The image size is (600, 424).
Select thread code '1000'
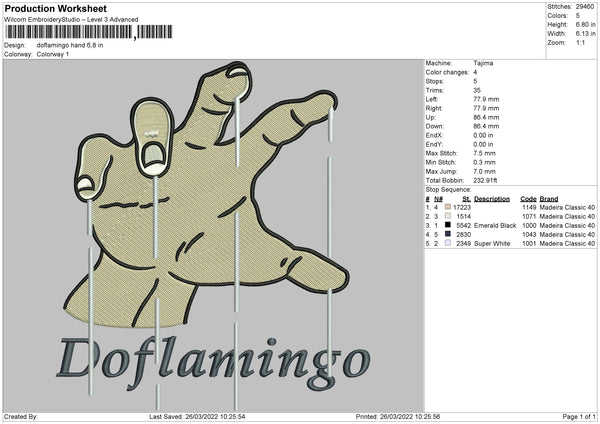(529, 226)
